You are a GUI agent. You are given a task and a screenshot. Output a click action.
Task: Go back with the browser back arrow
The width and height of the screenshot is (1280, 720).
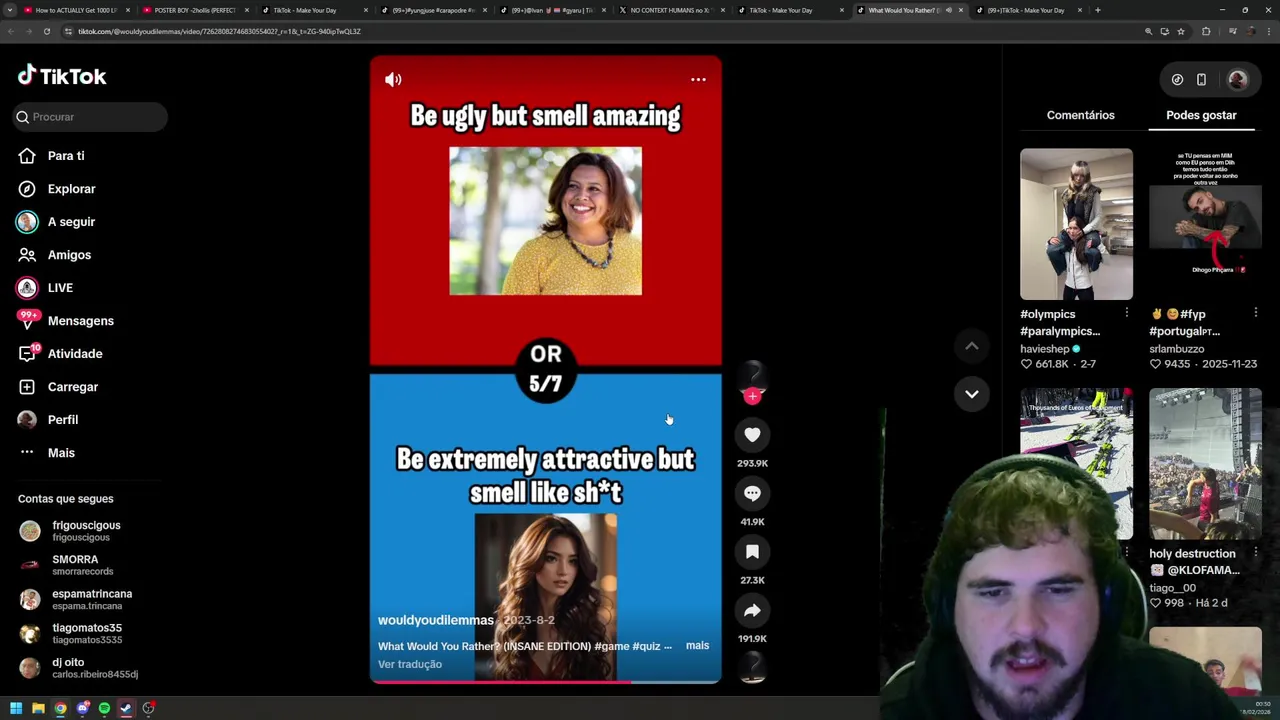pos(11,31)
